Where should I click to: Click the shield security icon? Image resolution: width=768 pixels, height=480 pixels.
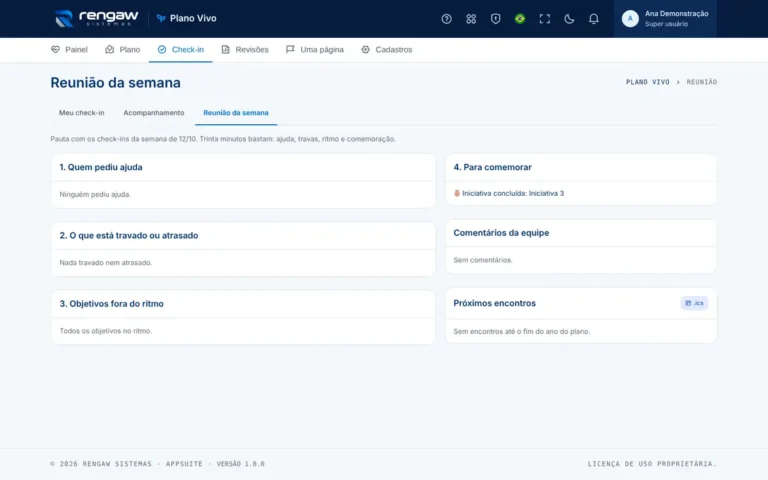(x=495, y=19)
